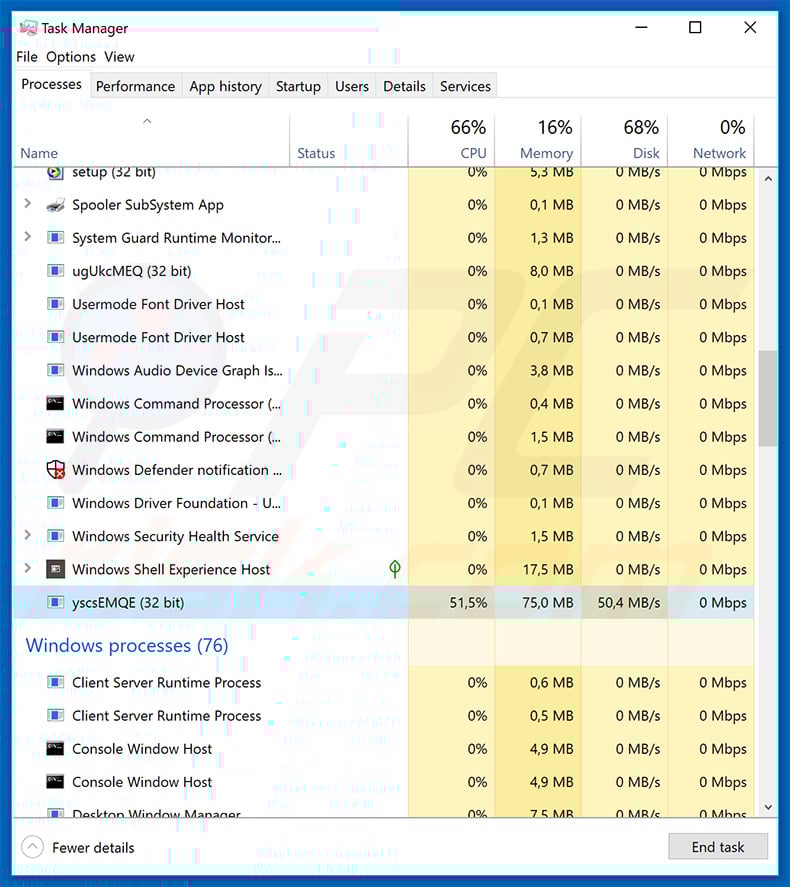Click the End task button
This screenshot has height=887, width=790.
[718, 847]
